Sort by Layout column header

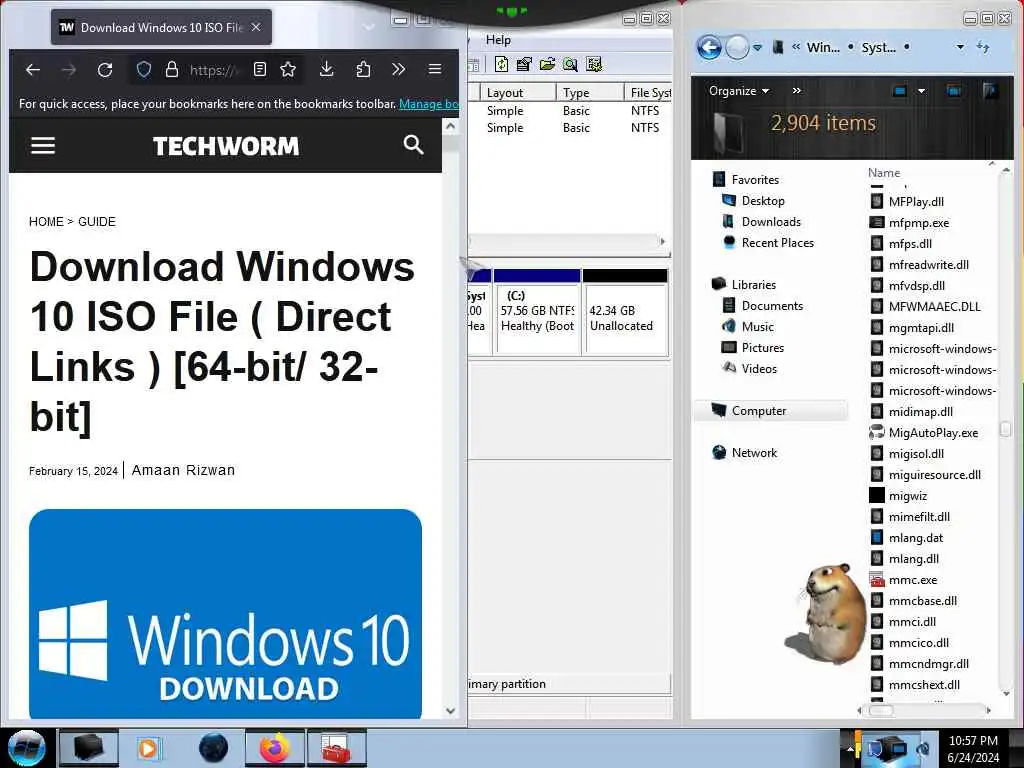[518, 93]
